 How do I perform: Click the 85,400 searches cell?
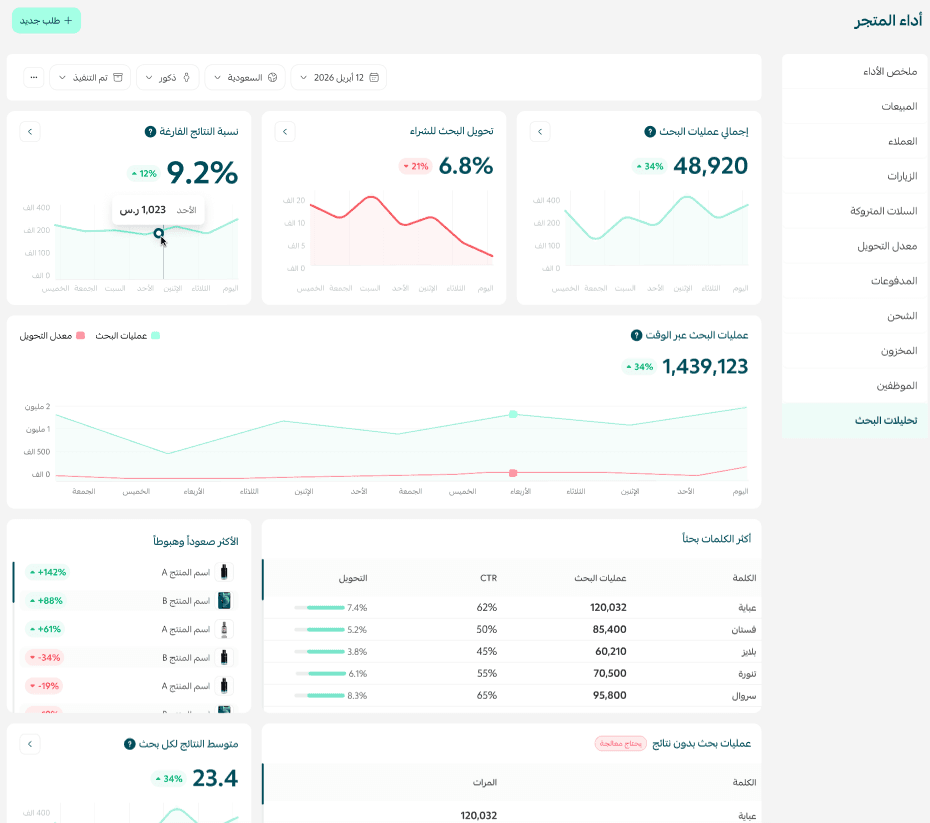[609, 630]
